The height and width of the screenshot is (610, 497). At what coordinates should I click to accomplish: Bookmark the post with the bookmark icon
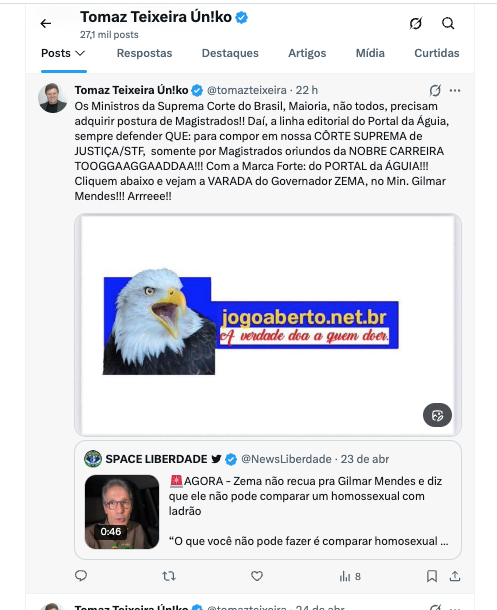point(432,576)
